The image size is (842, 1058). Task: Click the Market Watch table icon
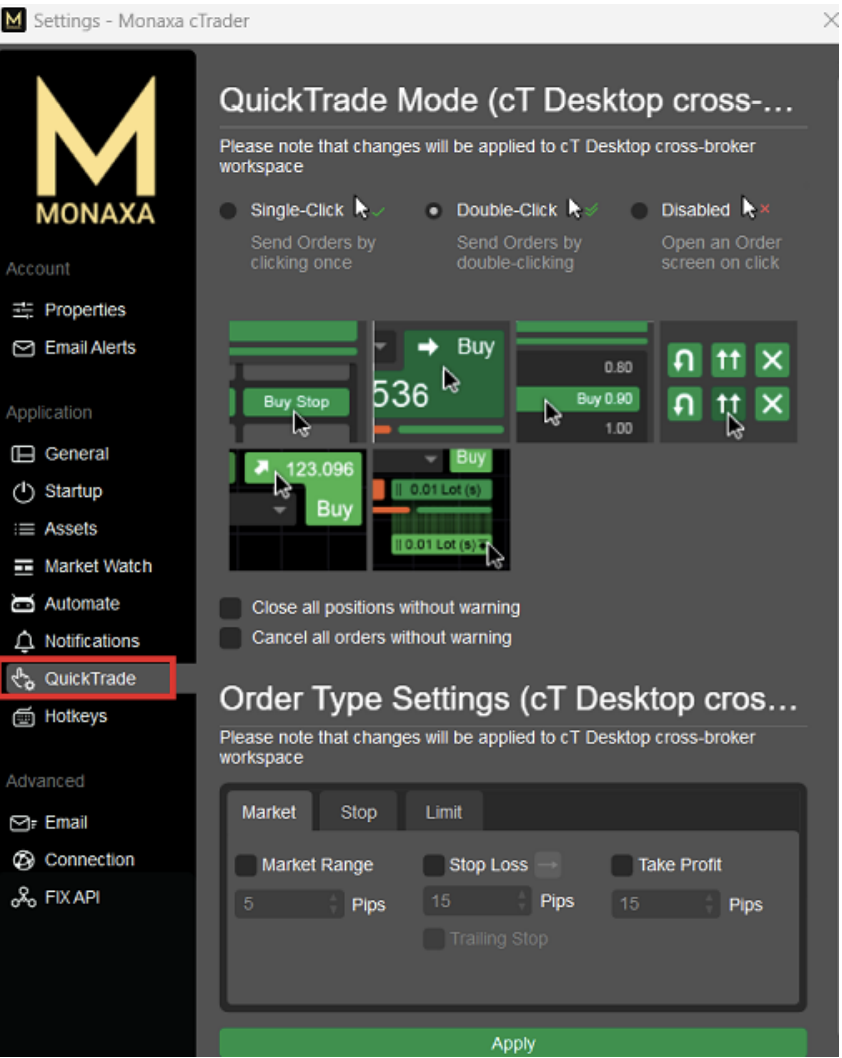pos(23,567)
